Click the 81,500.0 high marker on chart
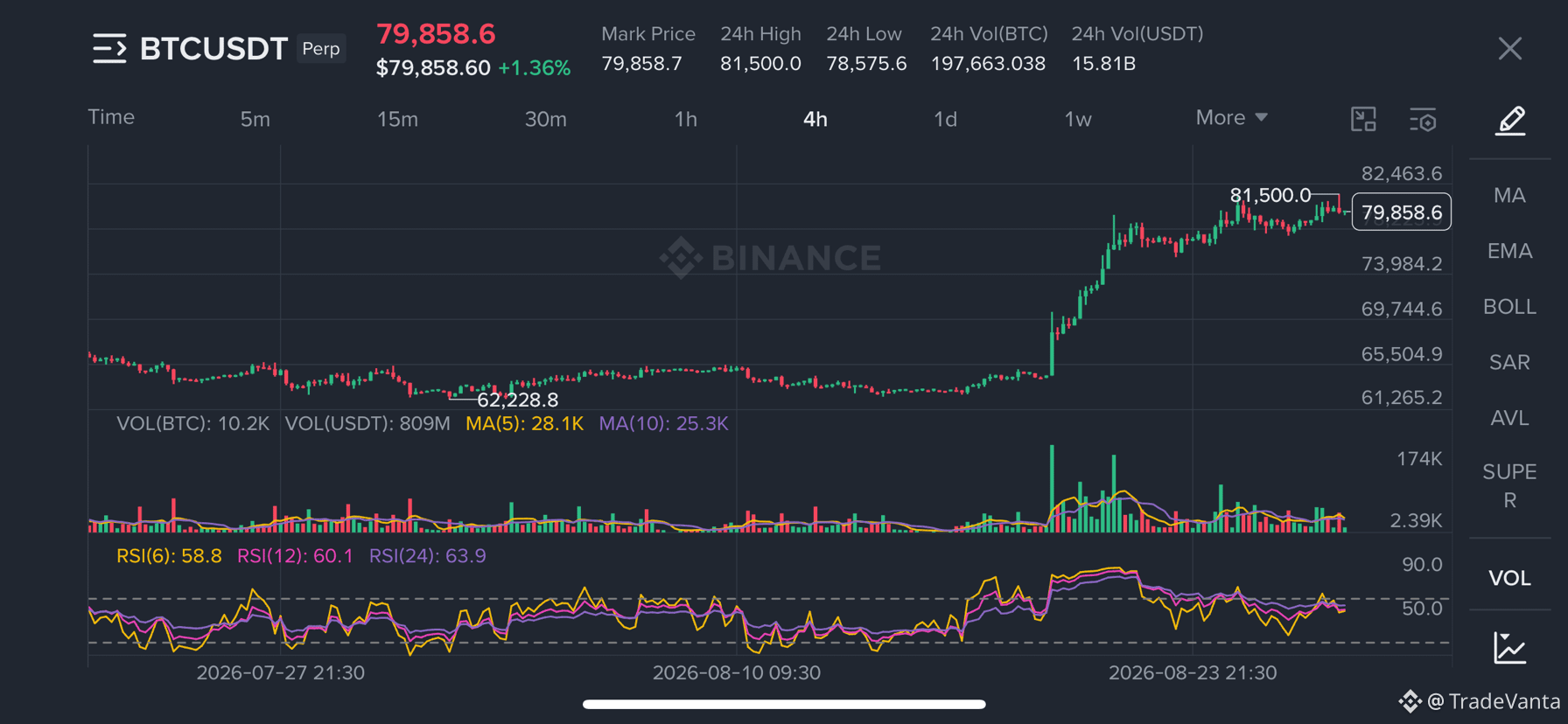Screen dimensions: 1568x724 1270,195
